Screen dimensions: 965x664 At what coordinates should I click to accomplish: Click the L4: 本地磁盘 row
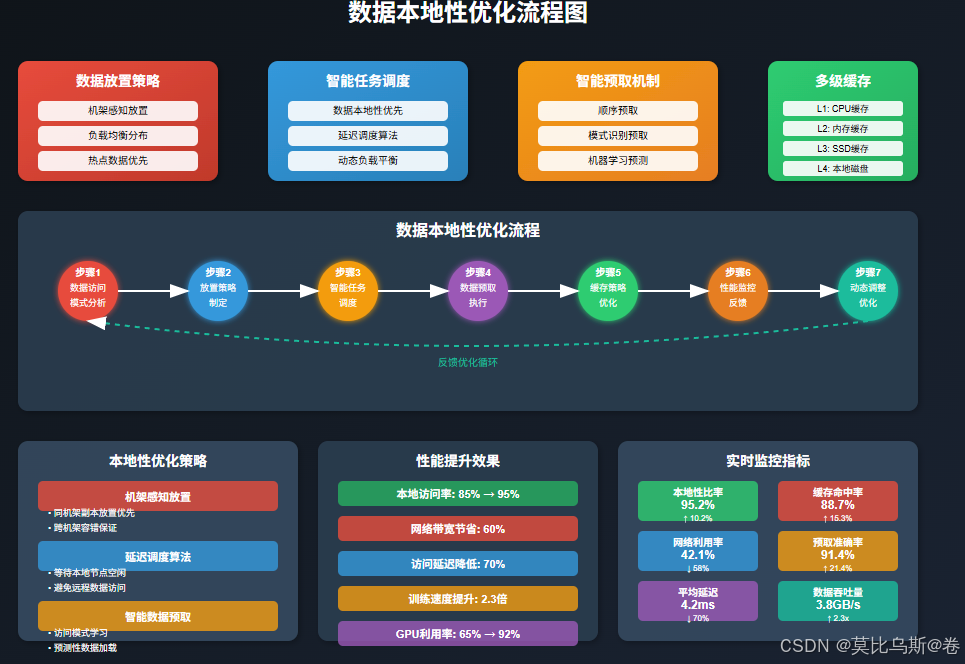tap(843, 168)
